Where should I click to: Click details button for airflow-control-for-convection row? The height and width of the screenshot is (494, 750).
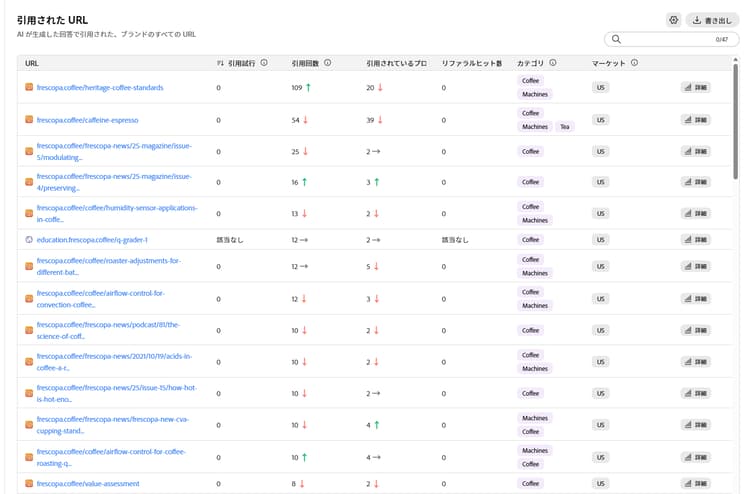695,299
